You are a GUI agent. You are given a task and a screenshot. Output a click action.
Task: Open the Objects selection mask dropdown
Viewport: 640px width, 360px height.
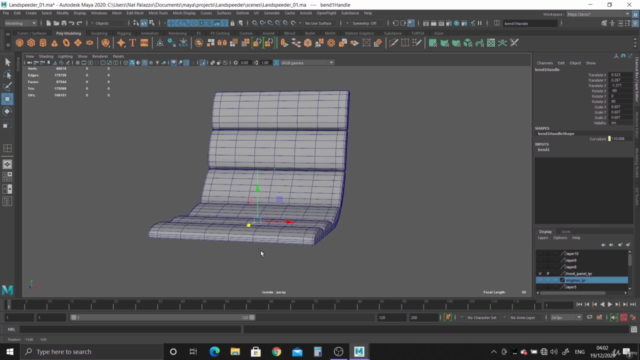coord(109,23)
